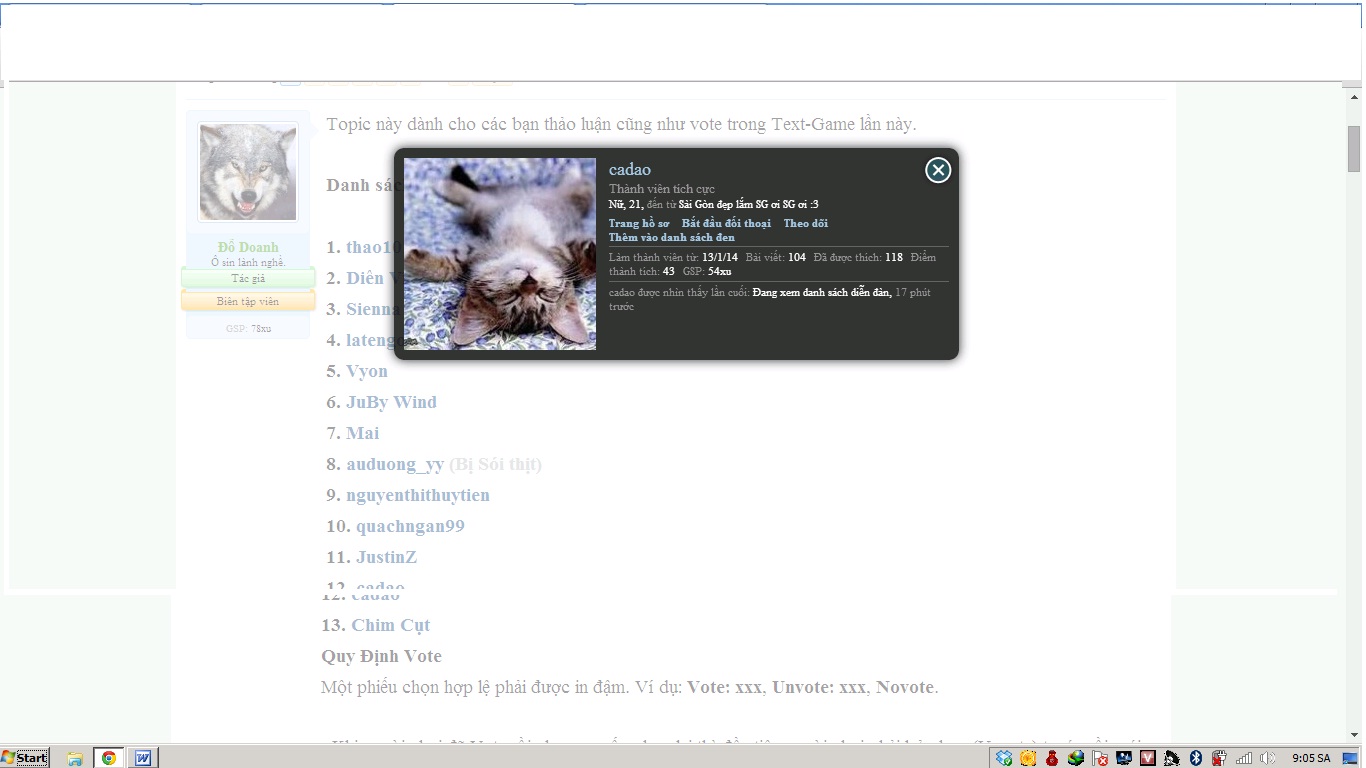
Task: Open JuBy Wind member link
Action: pos(391,402)
